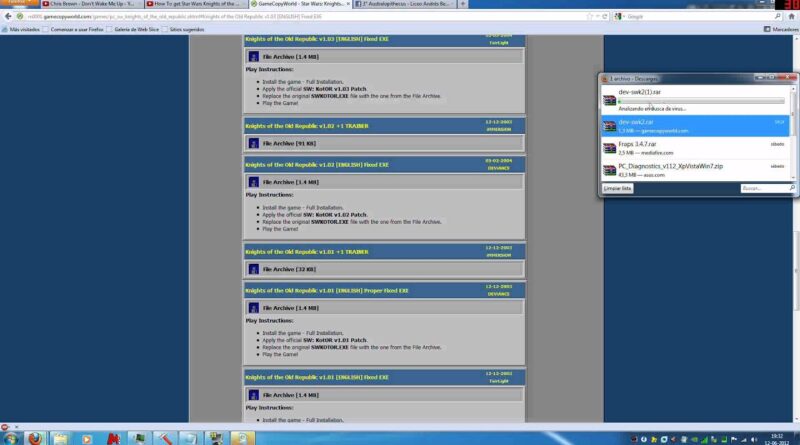Image resolution: width=800 pixels, height=445 pixels.
Task: Go back using browser back arrow
Action: [8, 16]
